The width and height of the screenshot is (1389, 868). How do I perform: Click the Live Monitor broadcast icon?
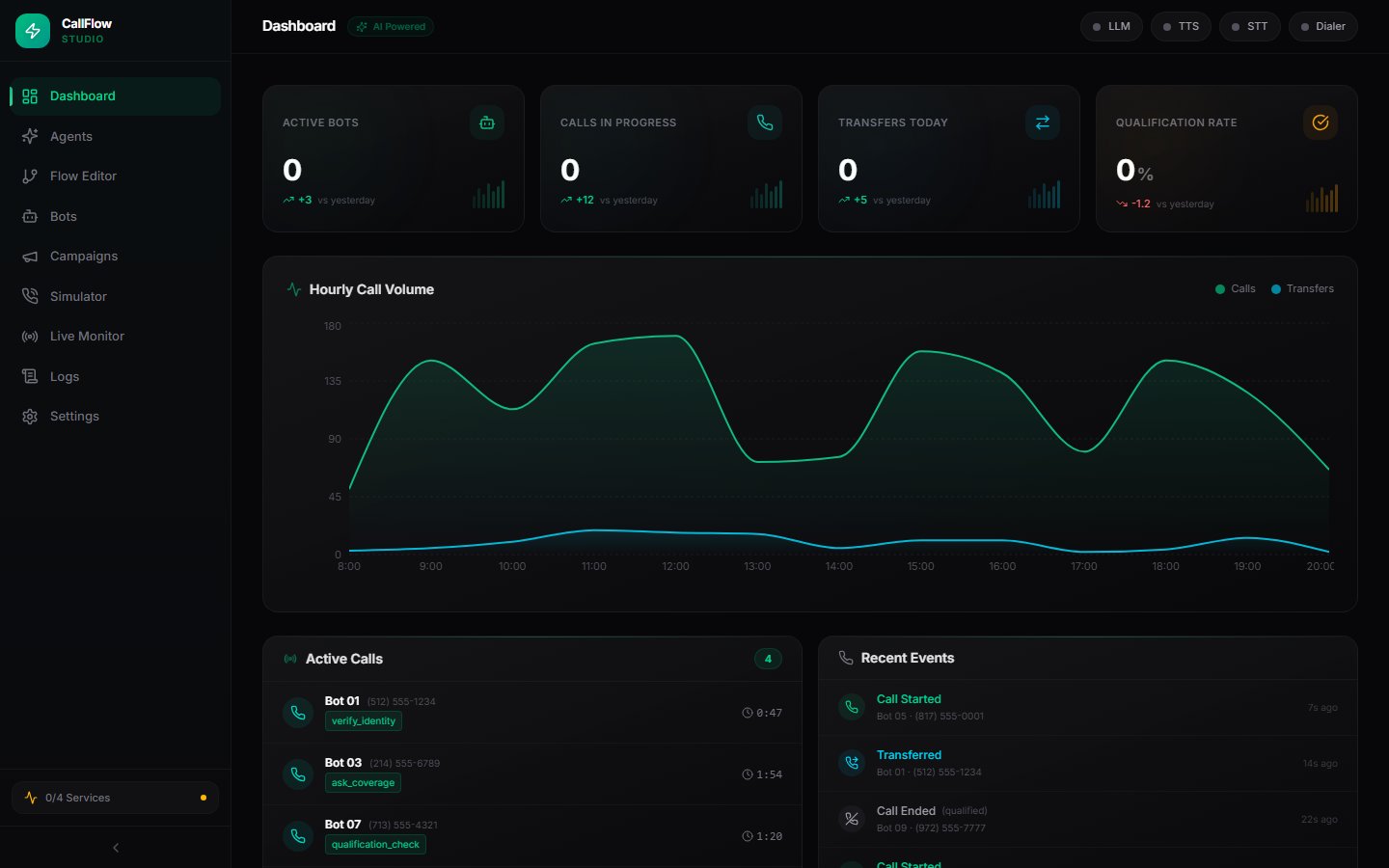pos(30,336)
